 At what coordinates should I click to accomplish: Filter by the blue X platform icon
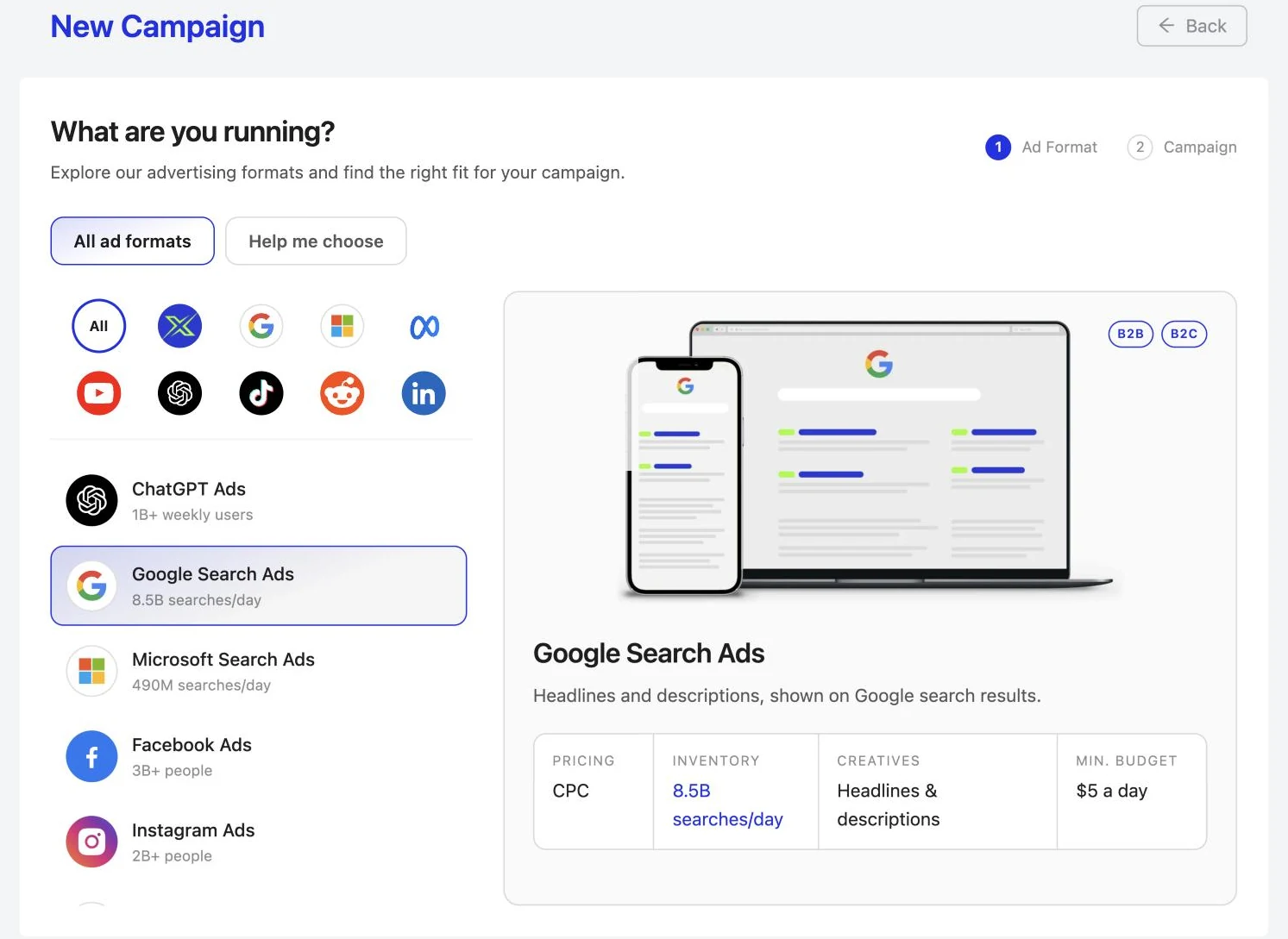(x=179, y=326)
